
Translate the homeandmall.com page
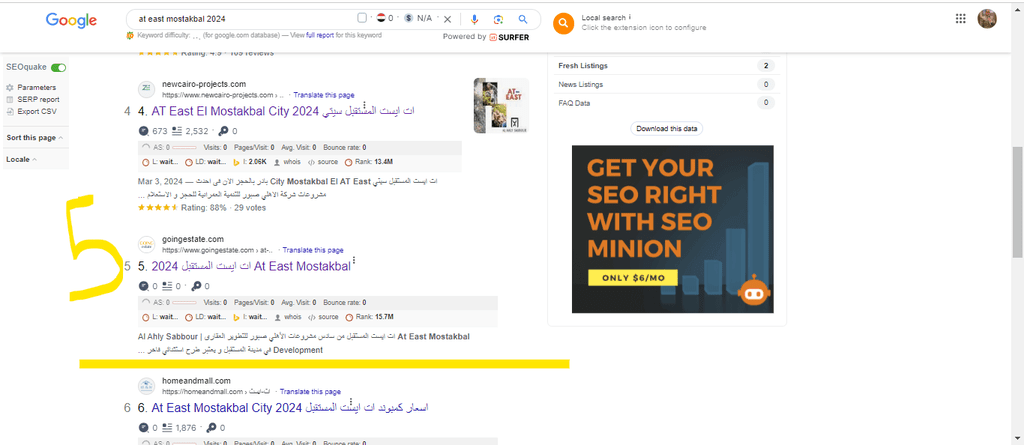[x=310, y=392]
